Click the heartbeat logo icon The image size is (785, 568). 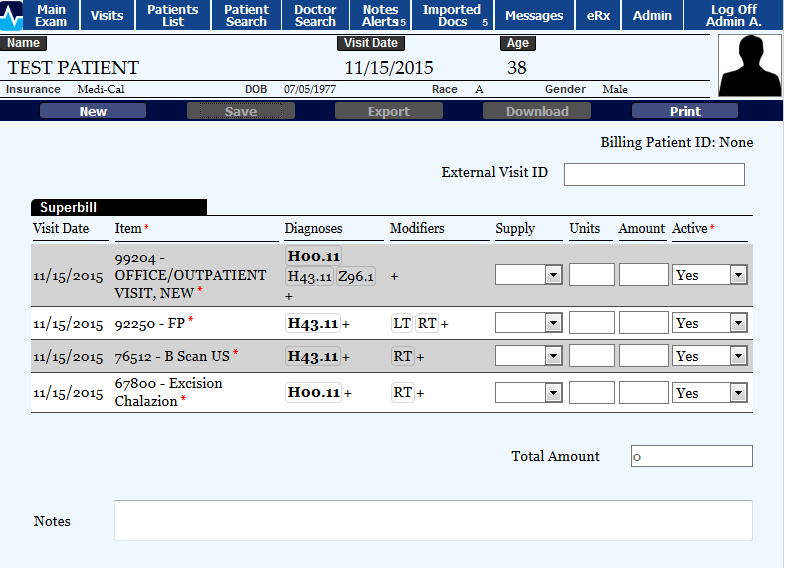tap(11, 16)
